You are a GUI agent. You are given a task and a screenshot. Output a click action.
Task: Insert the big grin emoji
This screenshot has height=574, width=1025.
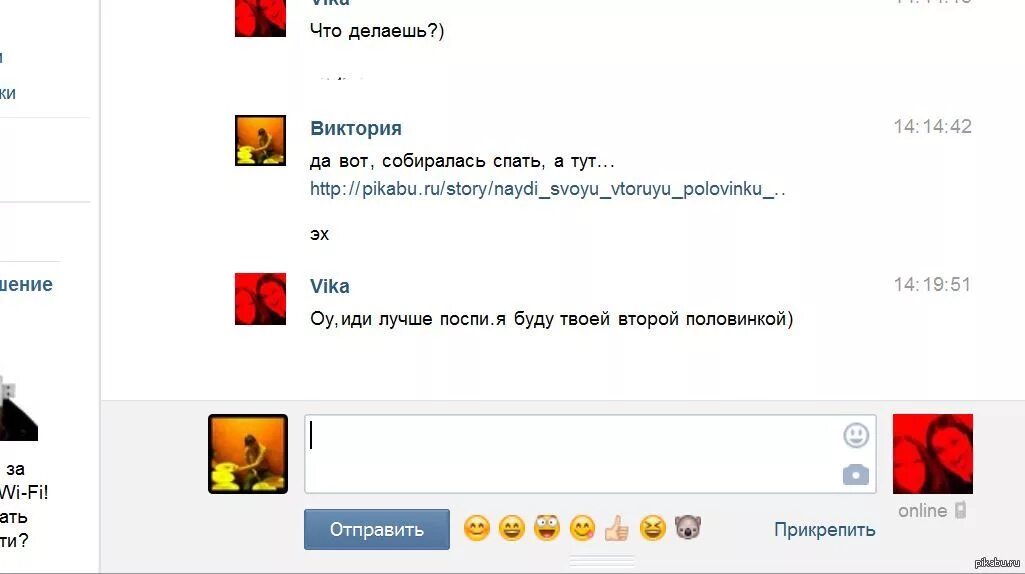[x=512, y=528]
